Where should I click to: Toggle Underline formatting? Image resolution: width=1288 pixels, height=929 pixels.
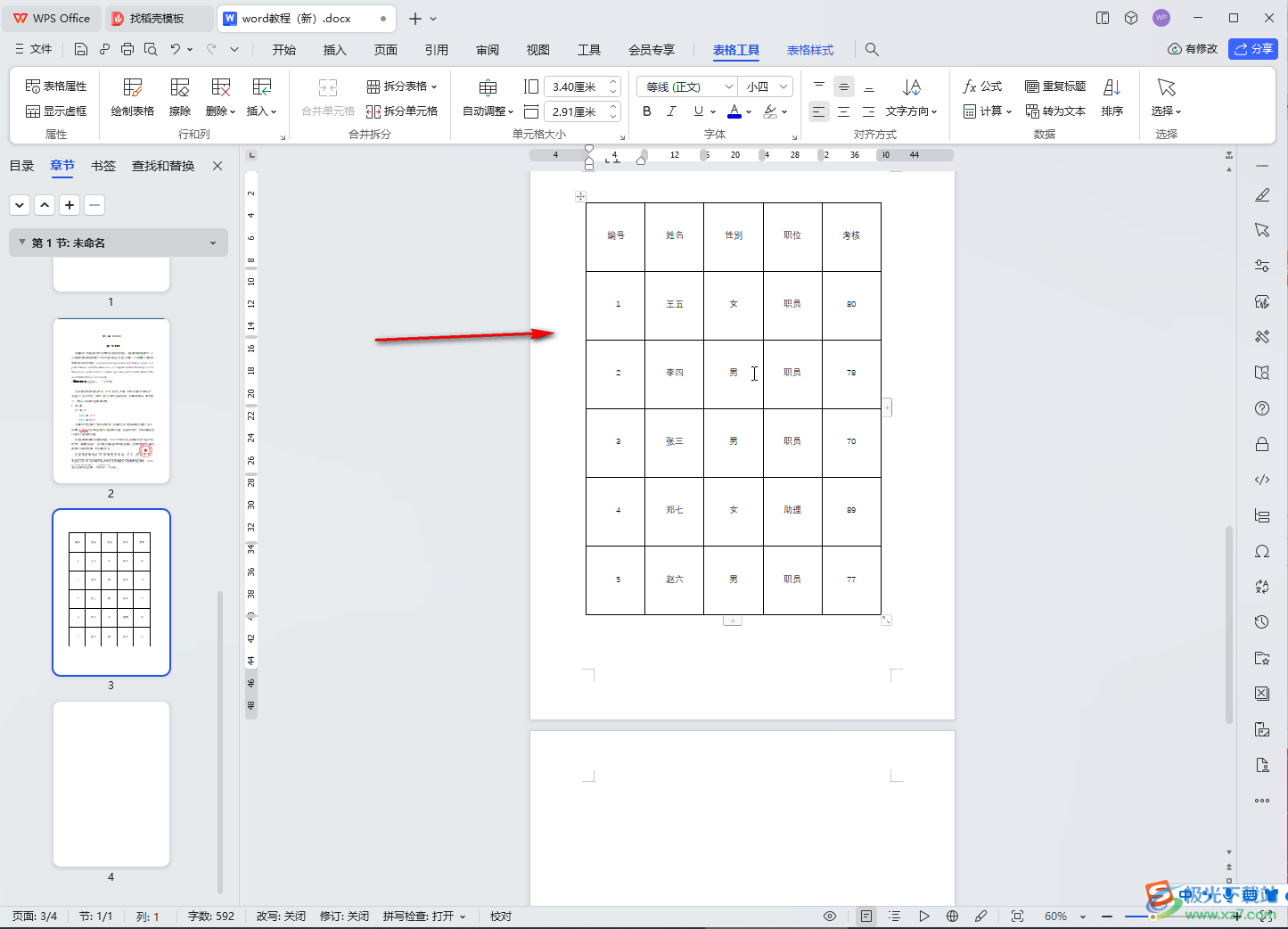[699, 111]
